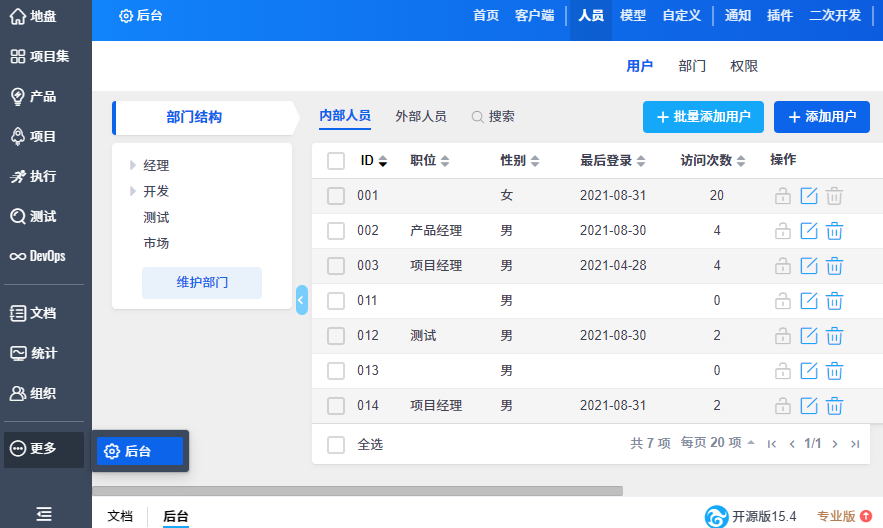The image size is (883, 528).
Task: Switch to the 外部人员 tab
Action: (x=420, y=116)
